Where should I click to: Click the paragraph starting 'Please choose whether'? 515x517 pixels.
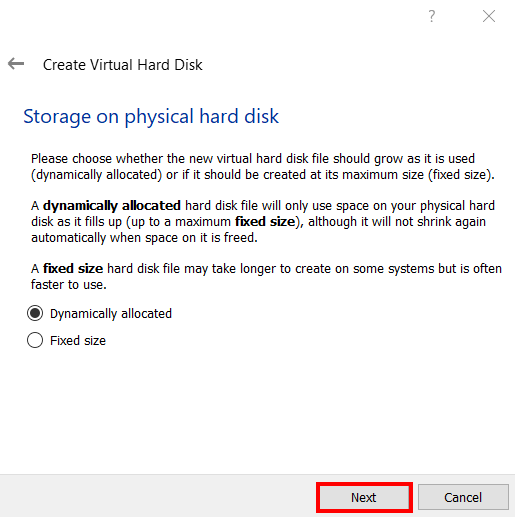pos(263,167)
